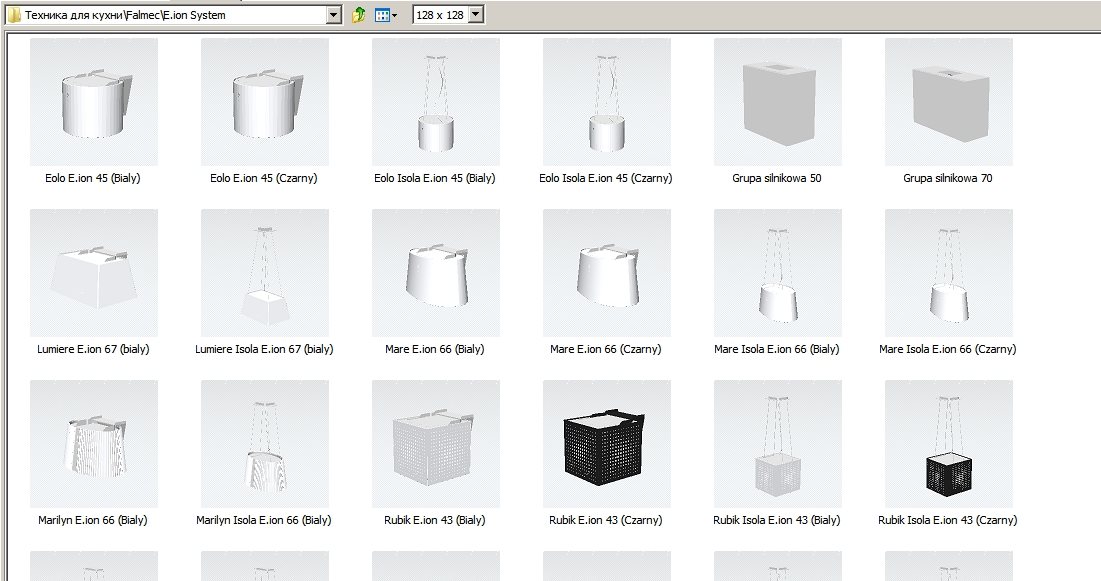The image size is (1101, 581).
Task: Select the Mare Isola E.ion 66 (Czarny) thumbnail
Action: 949,273
